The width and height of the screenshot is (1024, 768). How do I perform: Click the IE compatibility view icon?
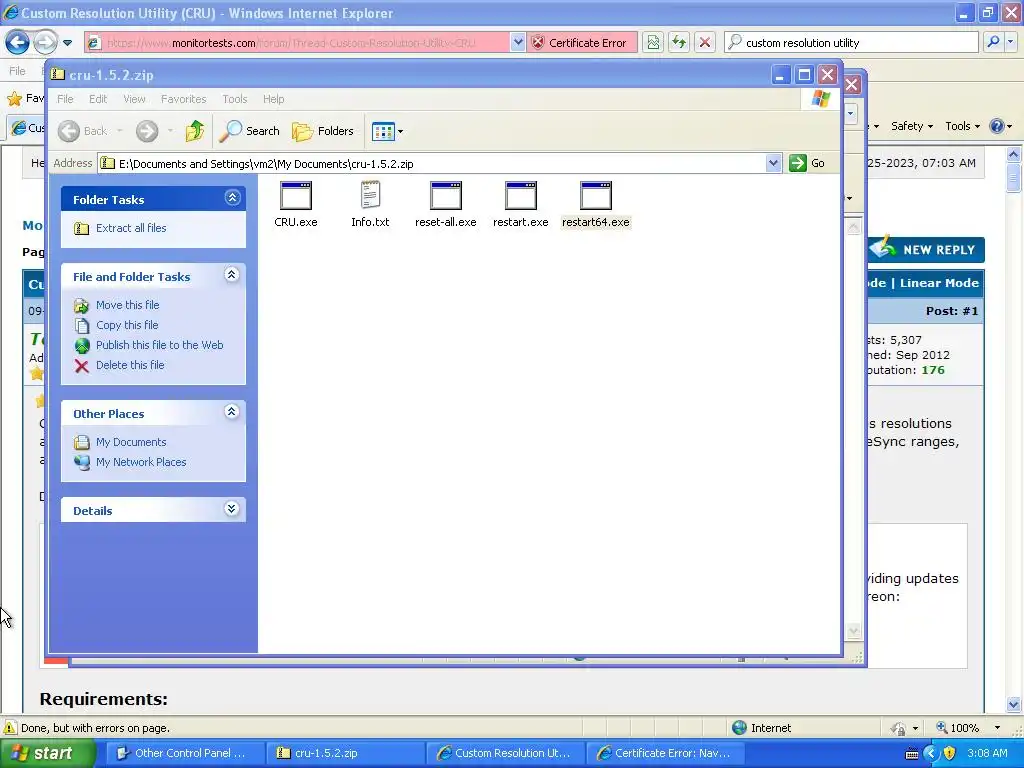click(653, 42)
